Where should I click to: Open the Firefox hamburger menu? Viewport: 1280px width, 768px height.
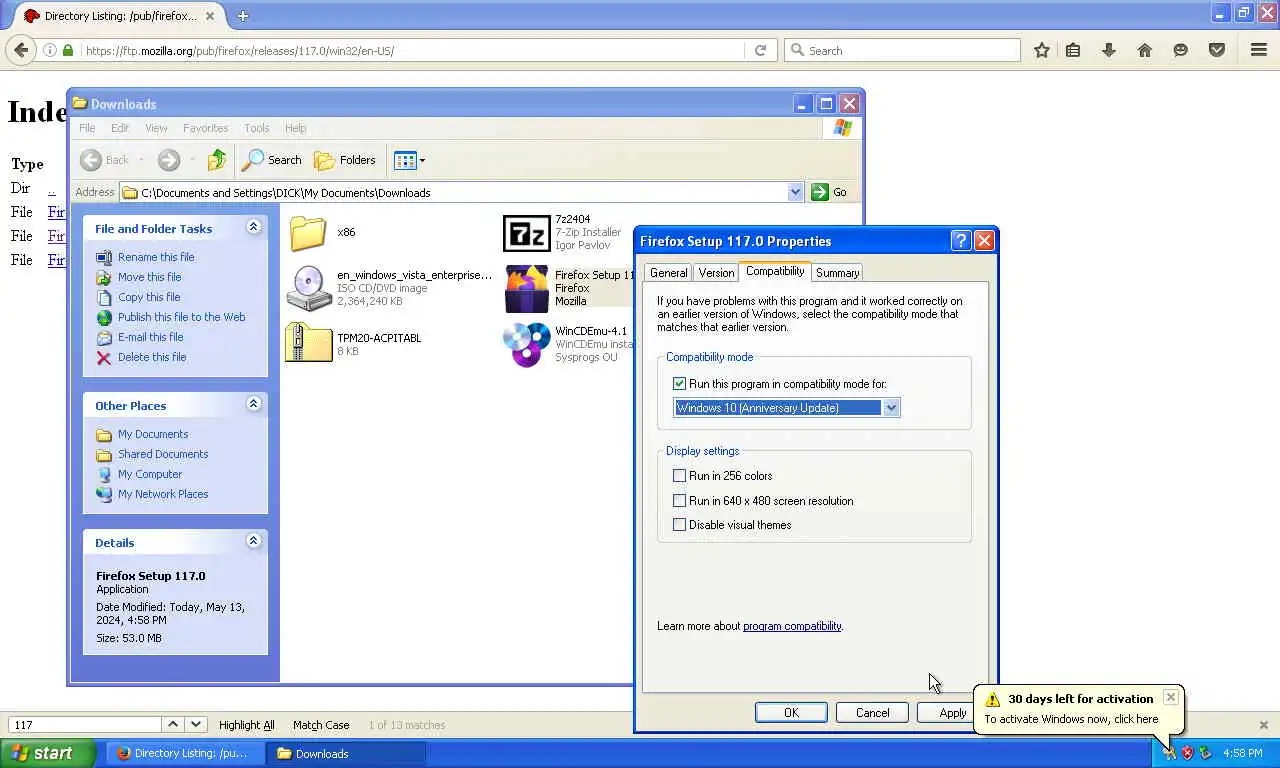pos(1259,50)
